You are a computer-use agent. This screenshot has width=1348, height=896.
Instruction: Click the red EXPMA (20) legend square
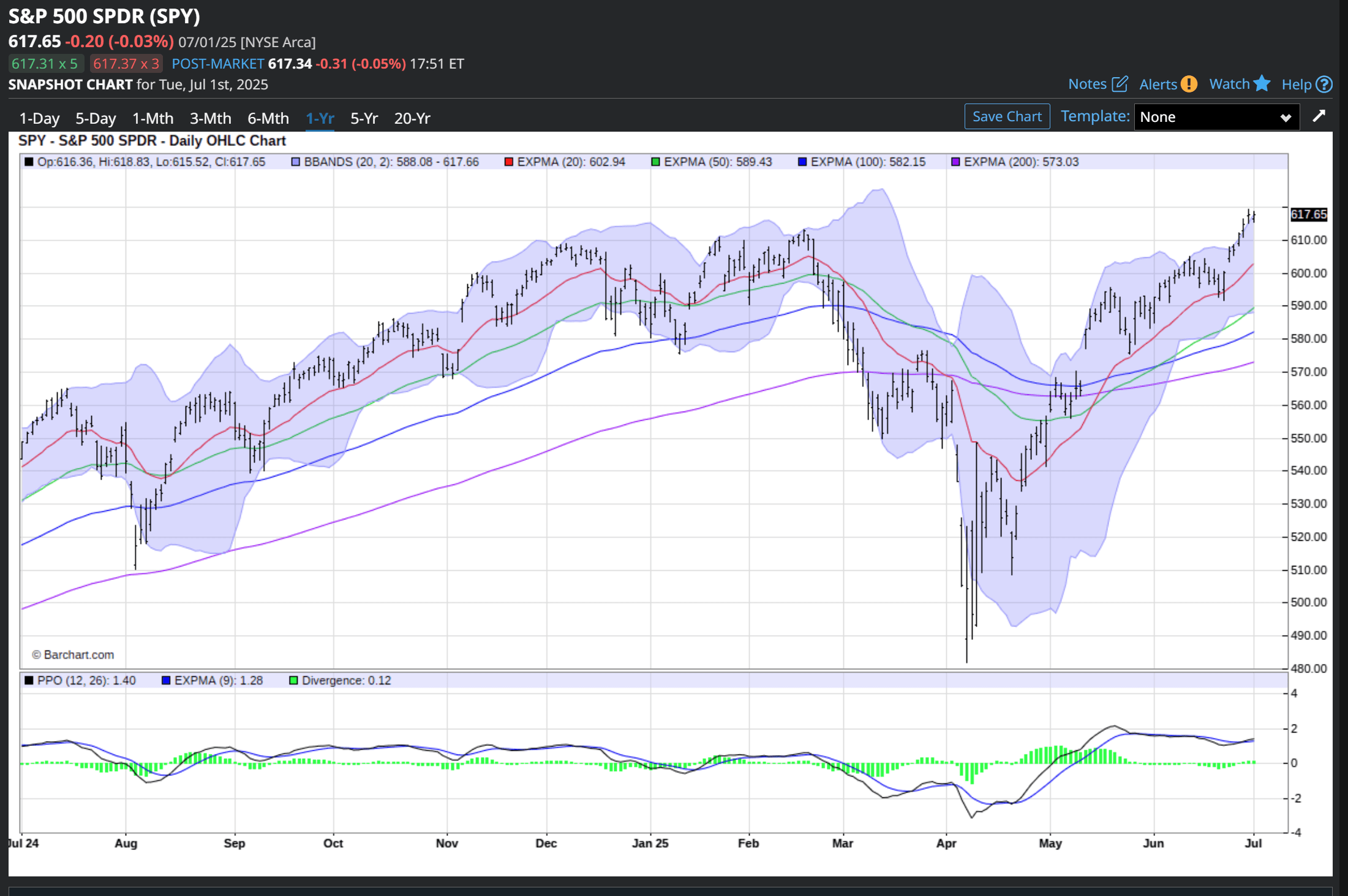[509, 162]
